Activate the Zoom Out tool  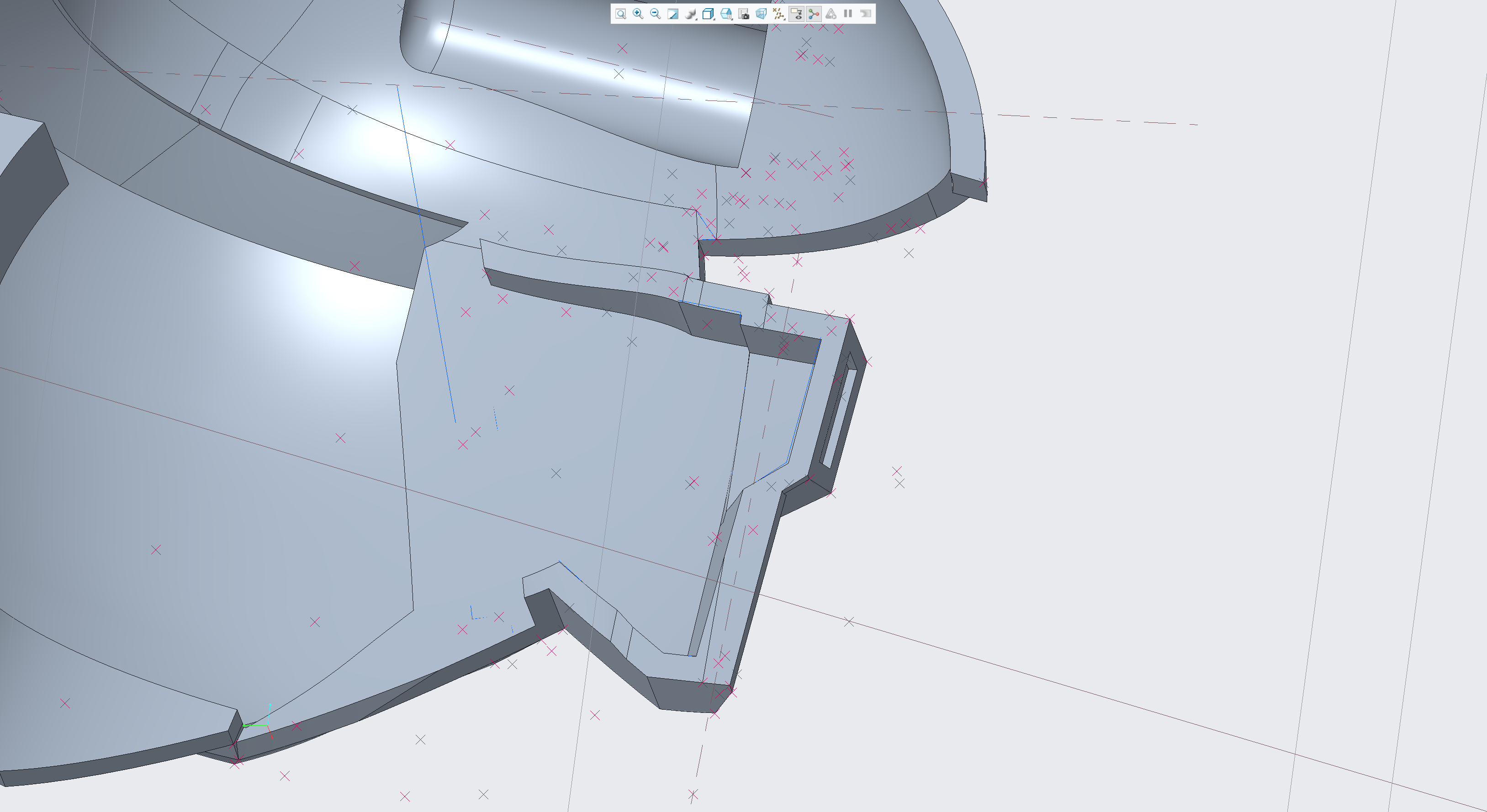click(x=655, y=14)
